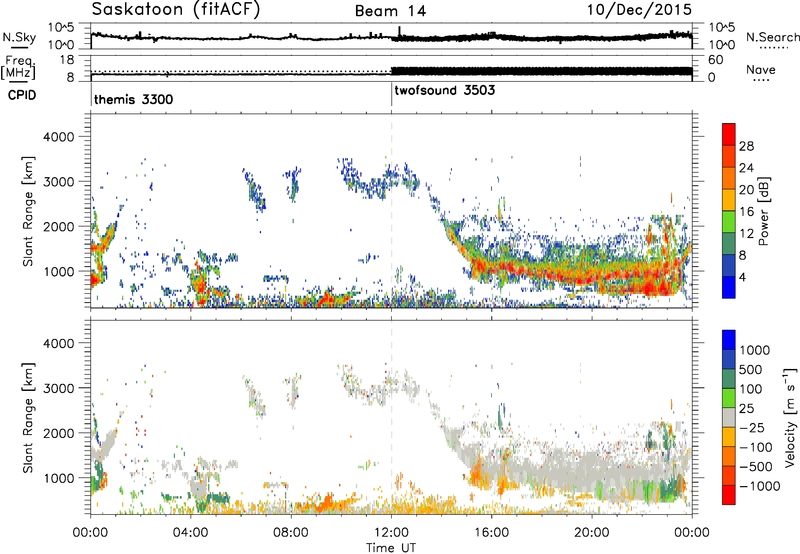Click the noise sky trace in the top panel
Image resolution: width=800 pixels, height=554 pixels.
point(391,37)
